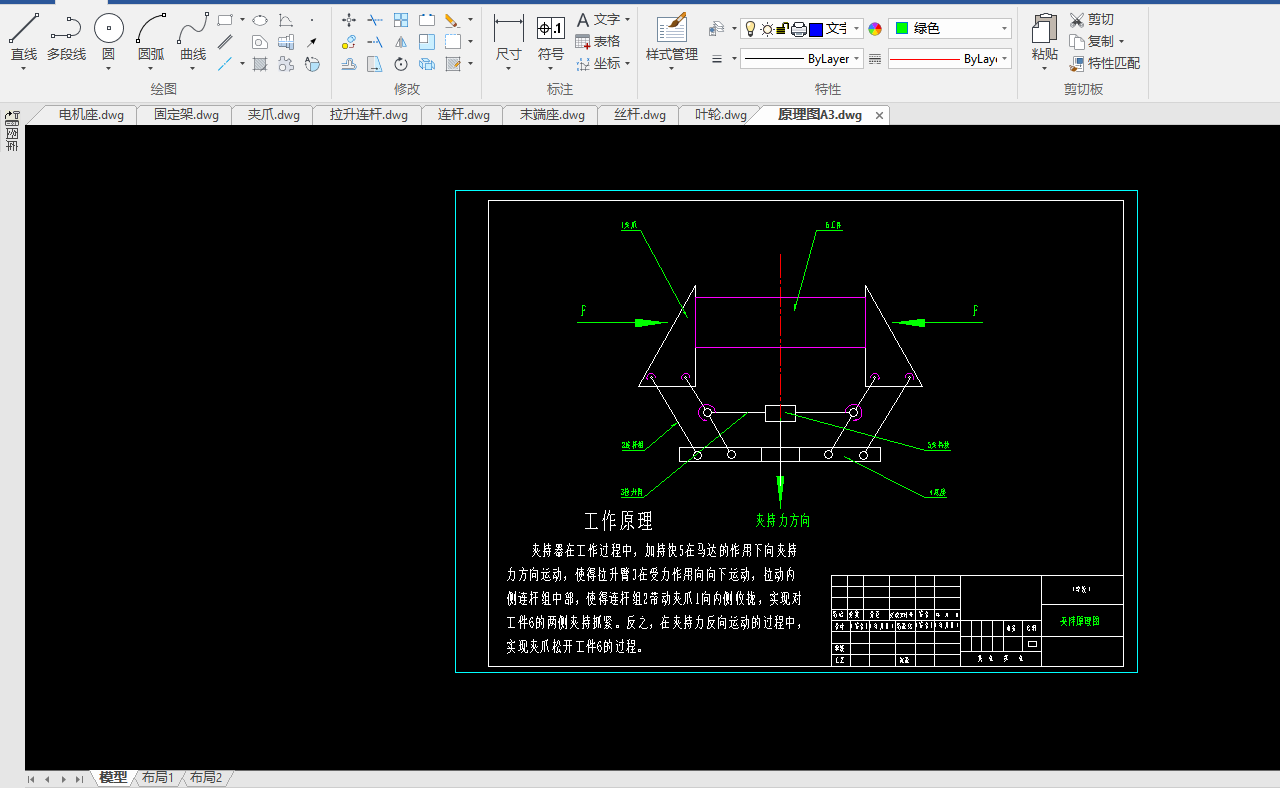The height and width of the screenshot is (788, 1280).
Task: Switch to the 叶轮.dwg tab
Action: click(x=721, y=115)
